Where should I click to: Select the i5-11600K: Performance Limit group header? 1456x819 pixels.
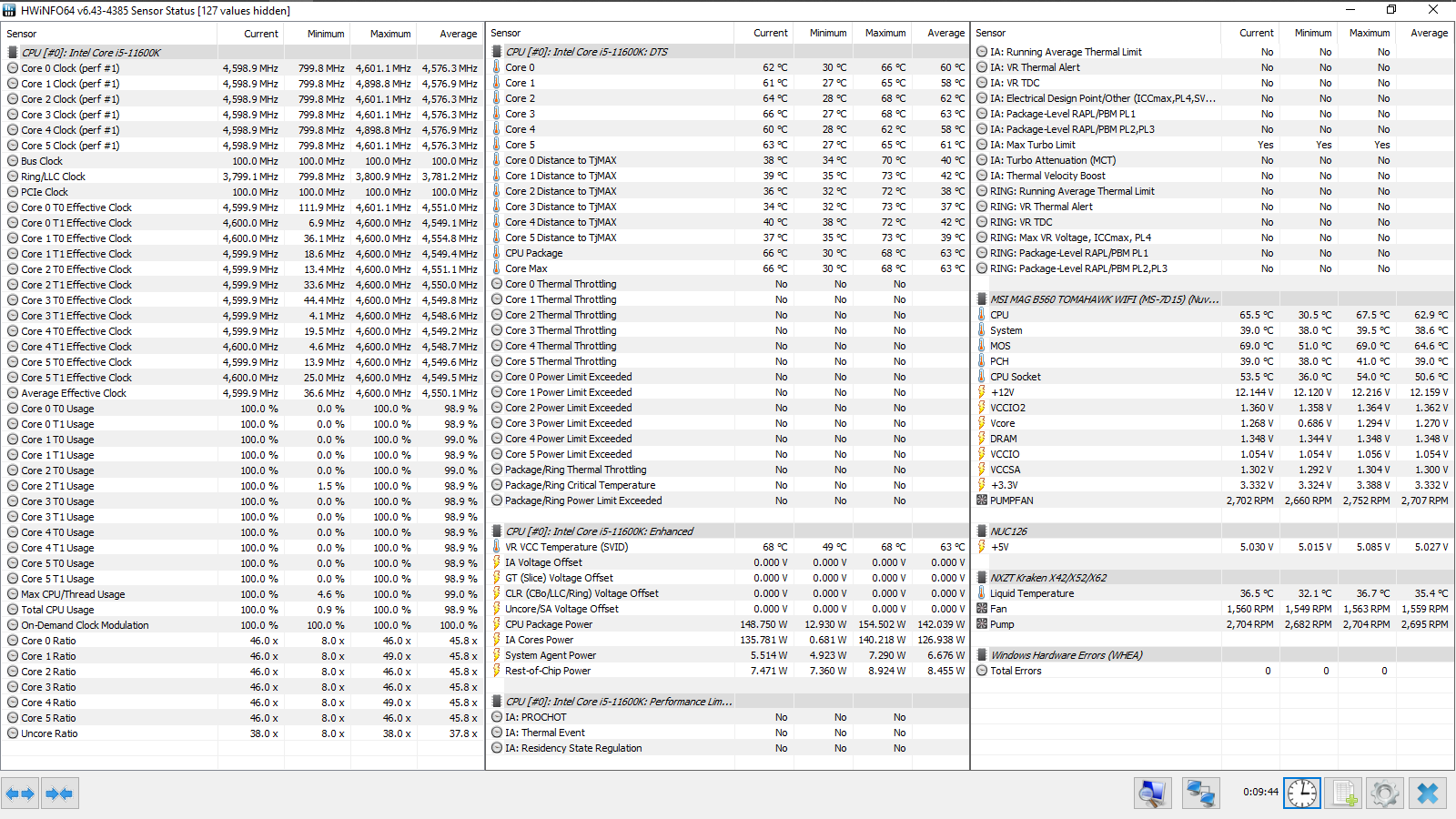[728, 702]
